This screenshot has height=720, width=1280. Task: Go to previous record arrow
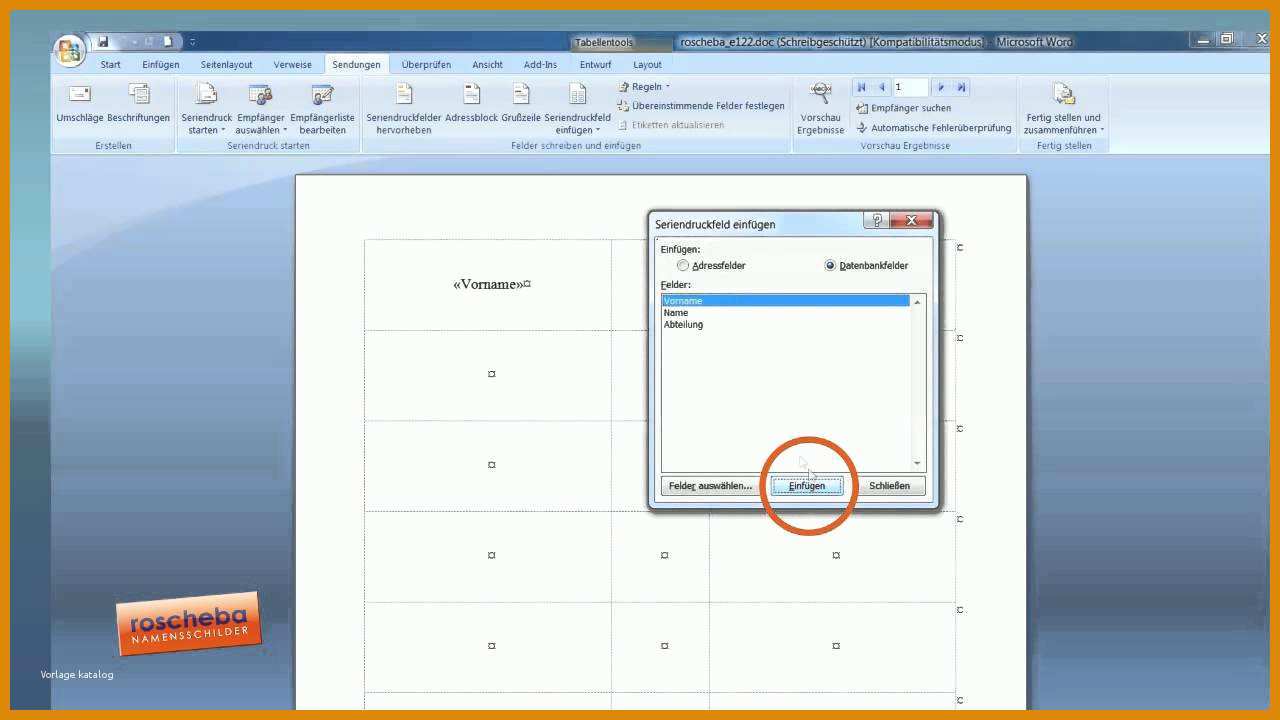(x=881, y=88)
